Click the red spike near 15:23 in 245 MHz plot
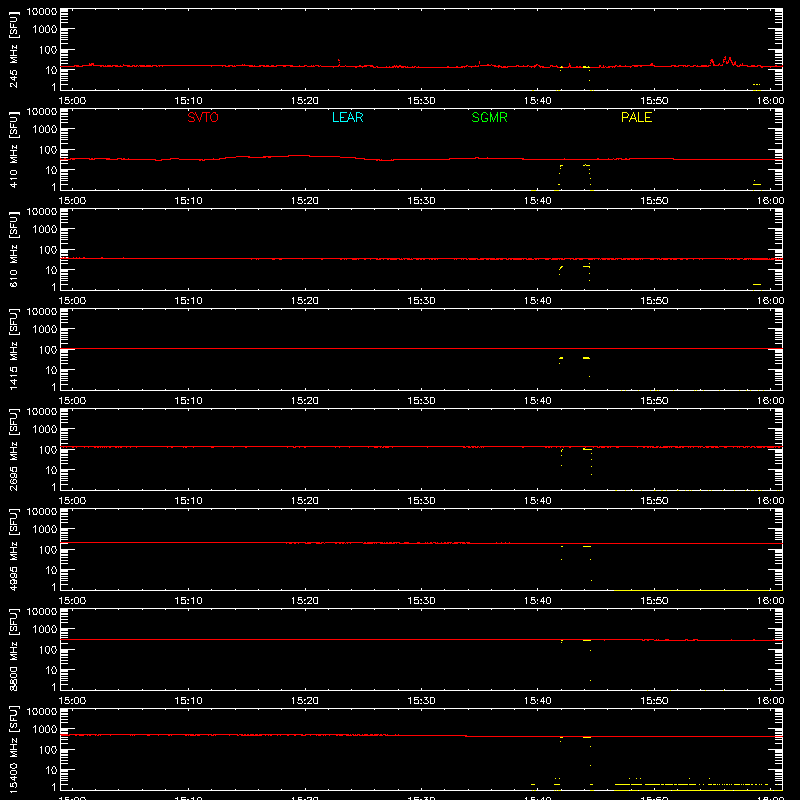800x800 pixels. tap(339, 62)
